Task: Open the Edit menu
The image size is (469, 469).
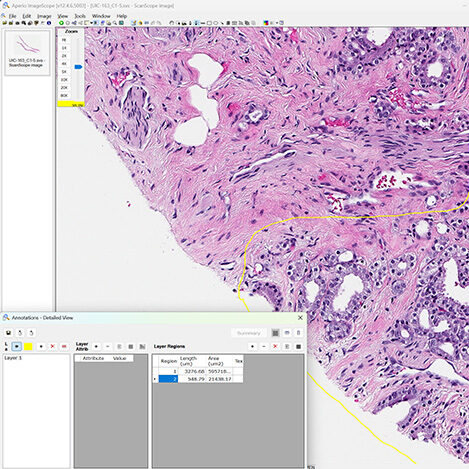Action: (27, 16)
